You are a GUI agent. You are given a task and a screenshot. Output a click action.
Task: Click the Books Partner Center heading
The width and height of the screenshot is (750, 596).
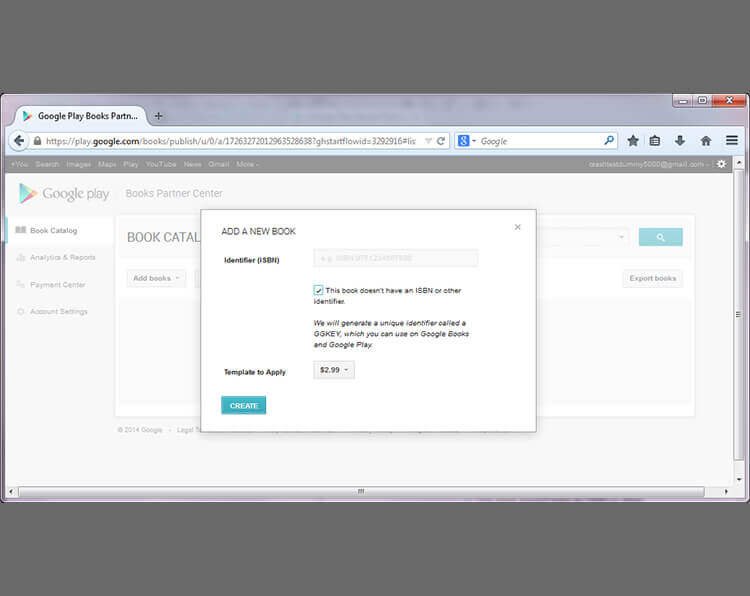(174, 193)
